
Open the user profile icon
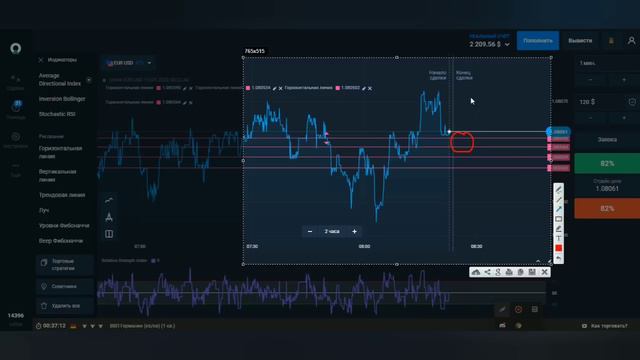(631, 41)
